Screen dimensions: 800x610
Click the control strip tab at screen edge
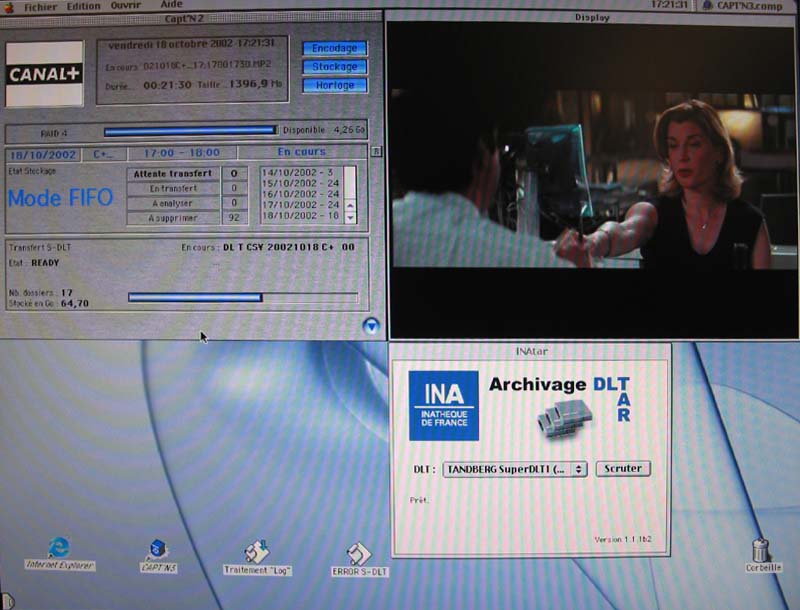click(x=6, y=601)
